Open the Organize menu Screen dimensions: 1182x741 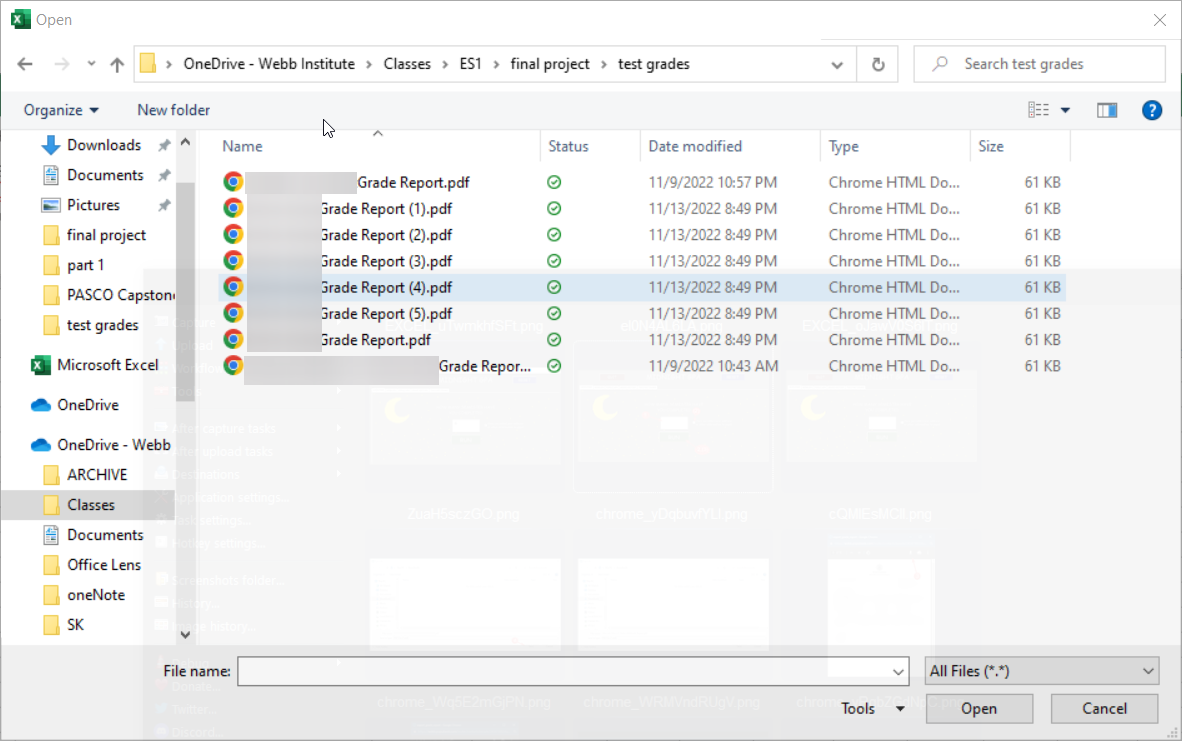61,110
